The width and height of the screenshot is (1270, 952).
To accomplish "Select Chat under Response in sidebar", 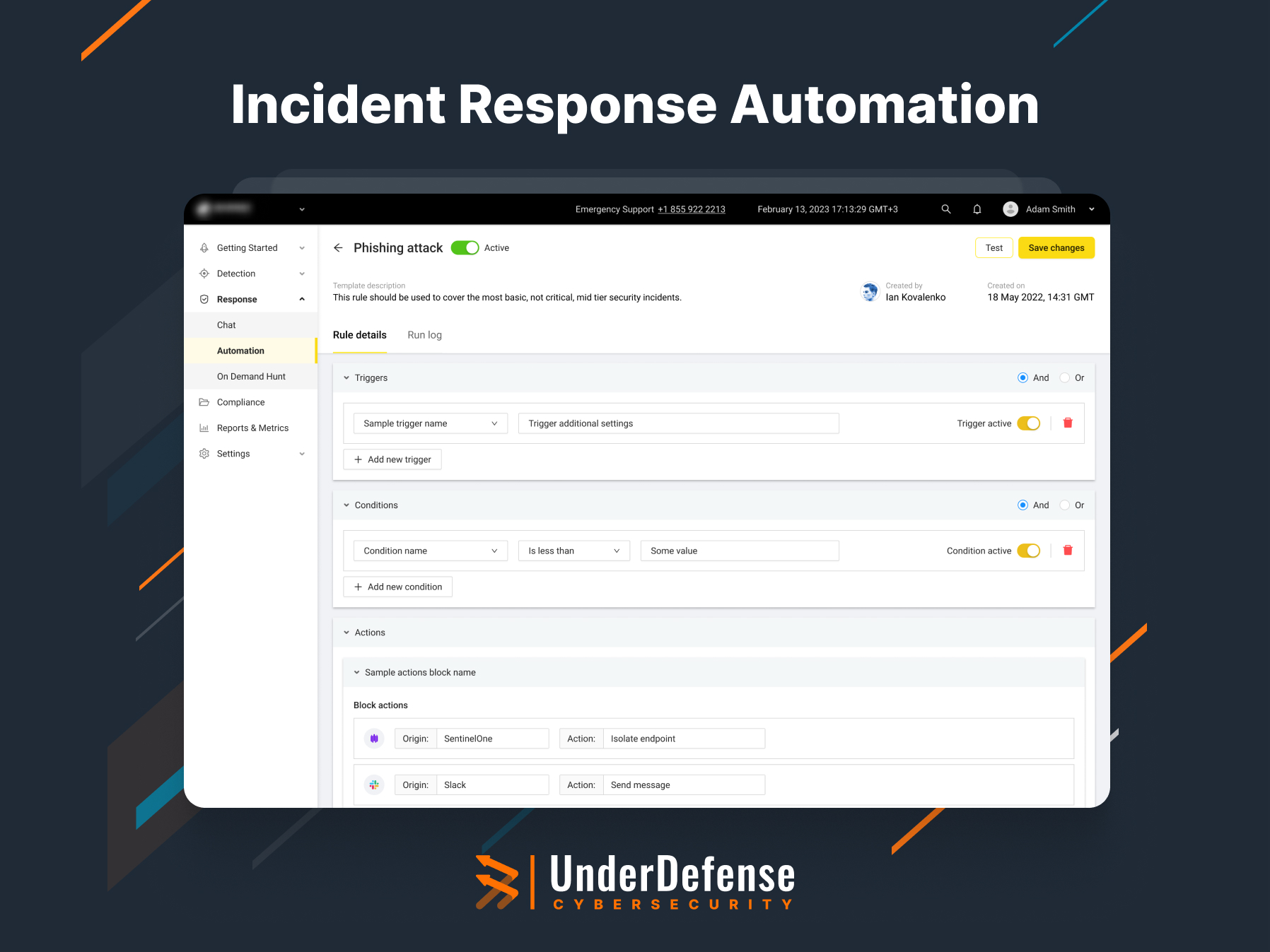I will pyautogui.click(x=226, y=325).
